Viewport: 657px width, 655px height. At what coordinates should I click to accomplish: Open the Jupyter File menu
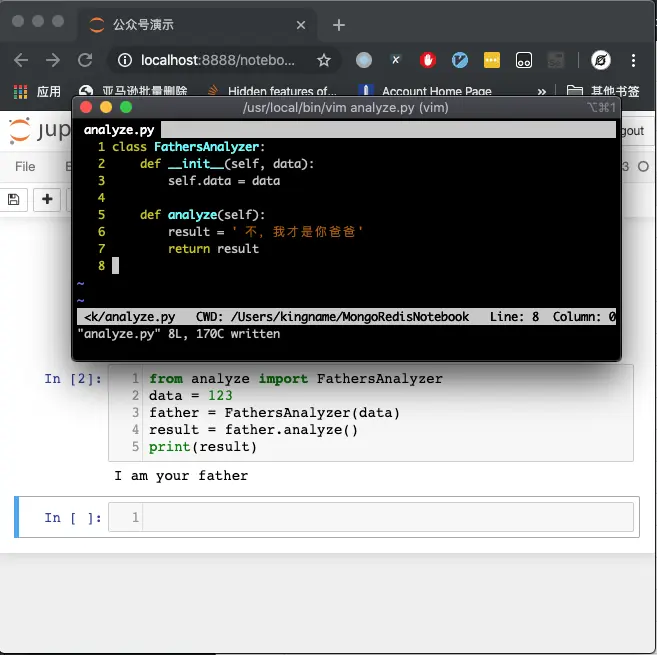pos(25,167)
